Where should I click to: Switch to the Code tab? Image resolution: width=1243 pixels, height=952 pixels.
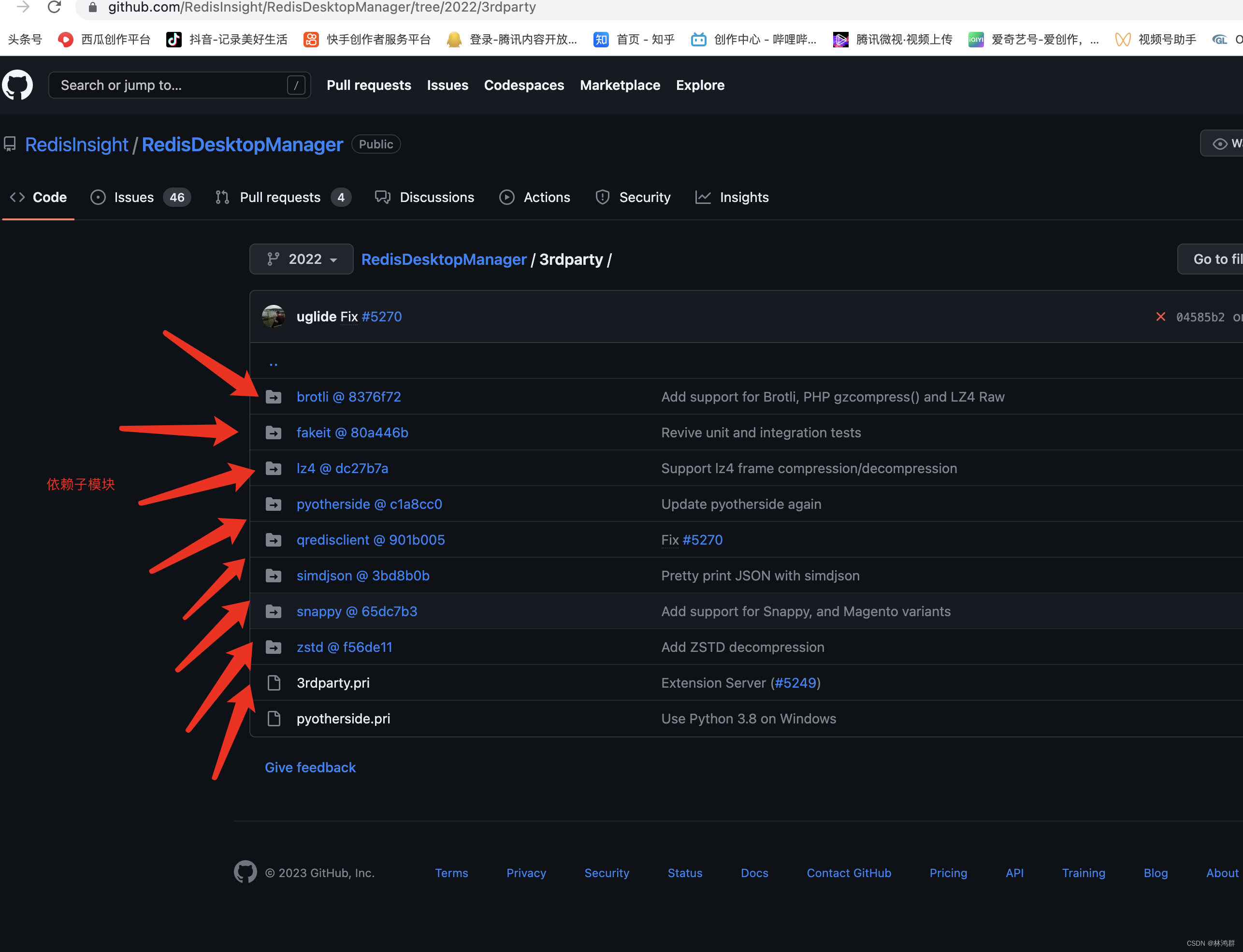pyautogui.click(x=39, y=197)
